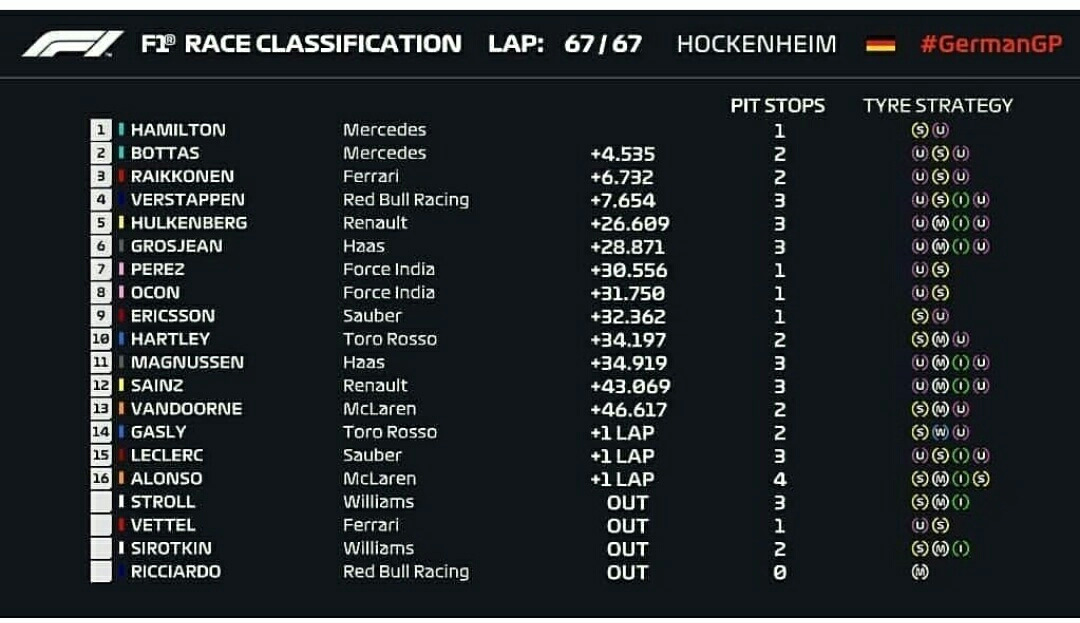
Task: Click Alonso's intermediate tyre icon
Action: pos(961,478)
